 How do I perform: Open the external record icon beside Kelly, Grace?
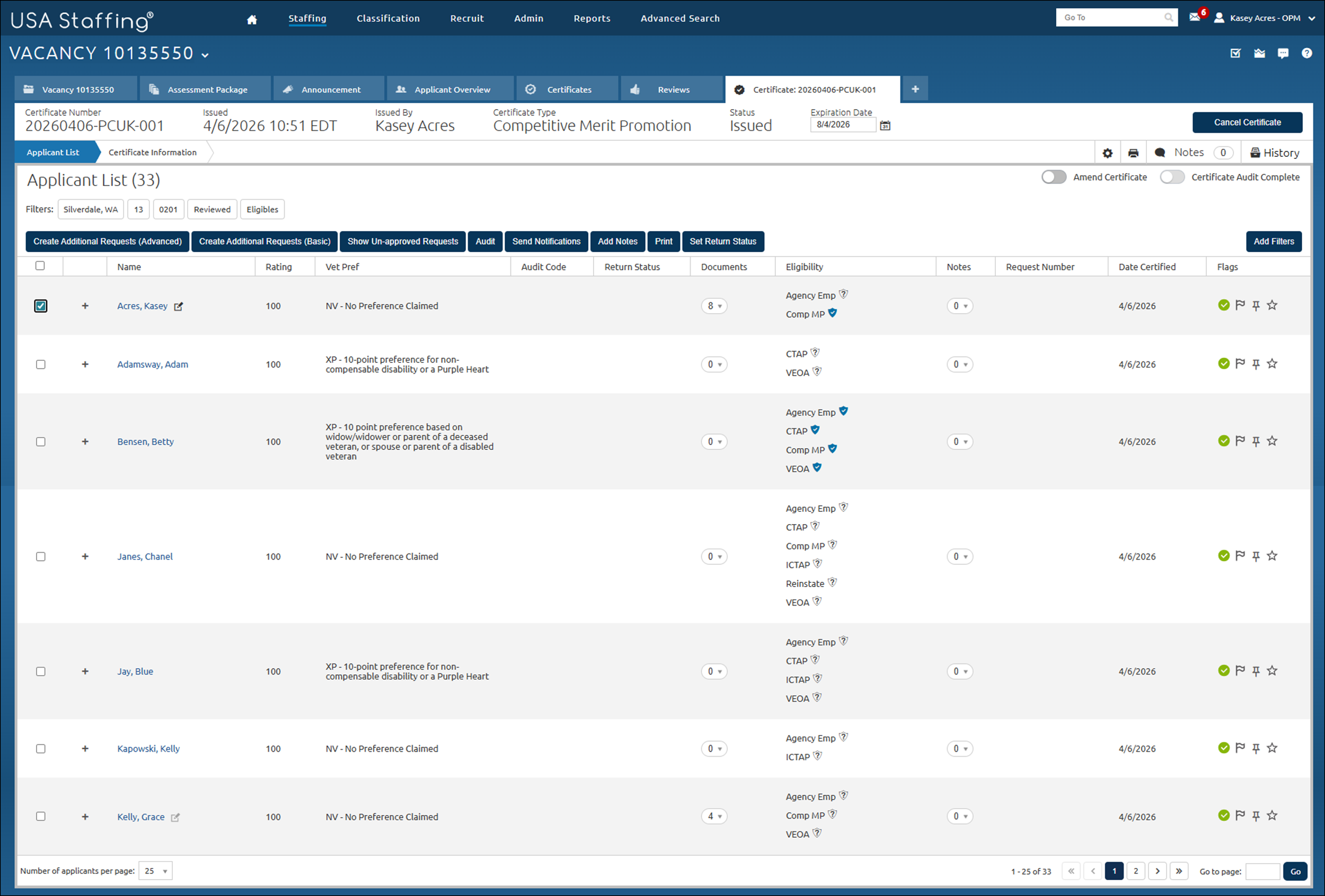175,818
